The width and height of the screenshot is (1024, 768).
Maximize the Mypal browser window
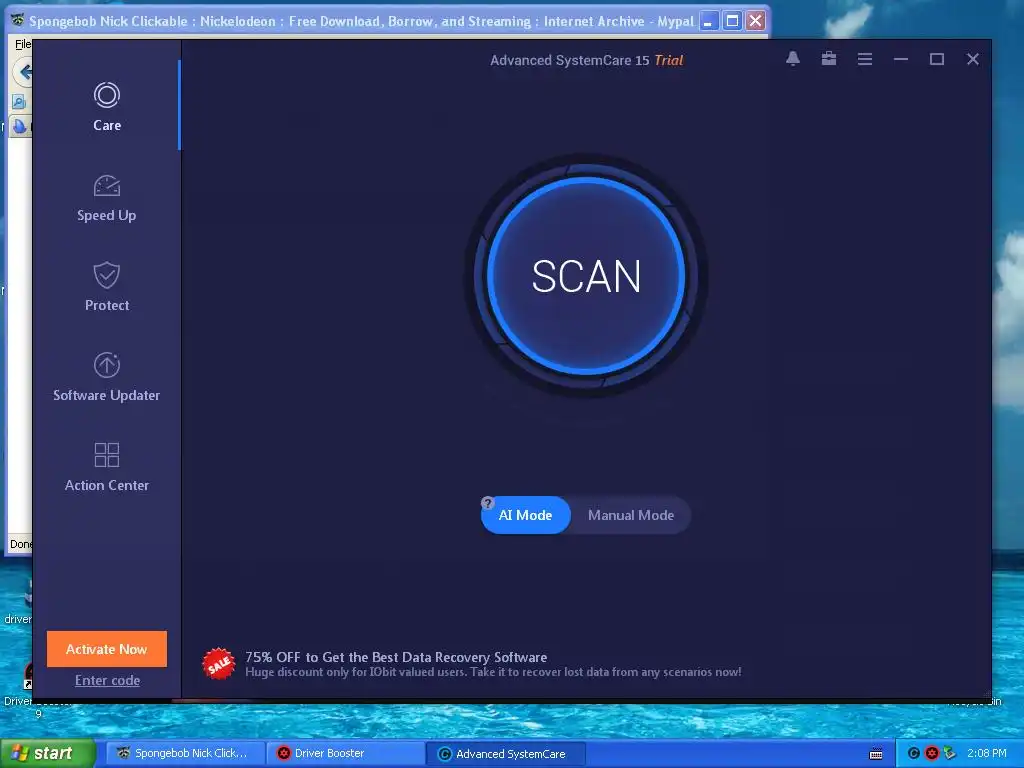pos(732,21)
